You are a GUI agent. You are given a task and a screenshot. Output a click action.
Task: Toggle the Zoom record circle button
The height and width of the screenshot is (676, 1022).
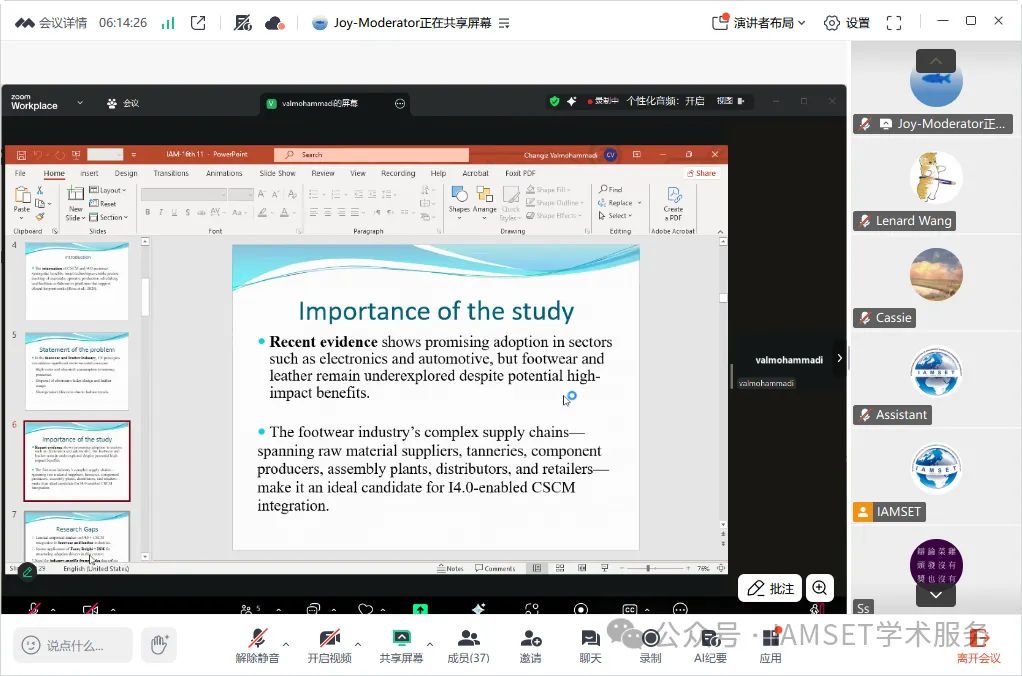581,610
